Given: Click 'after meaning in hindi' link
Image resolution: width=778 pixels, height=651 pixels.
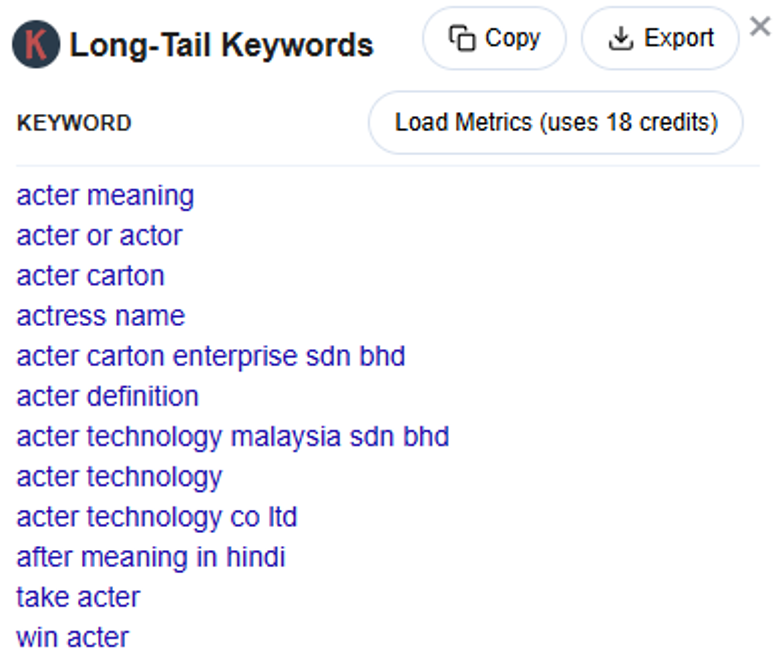Looking at the screenshot, I should [150, 556].
